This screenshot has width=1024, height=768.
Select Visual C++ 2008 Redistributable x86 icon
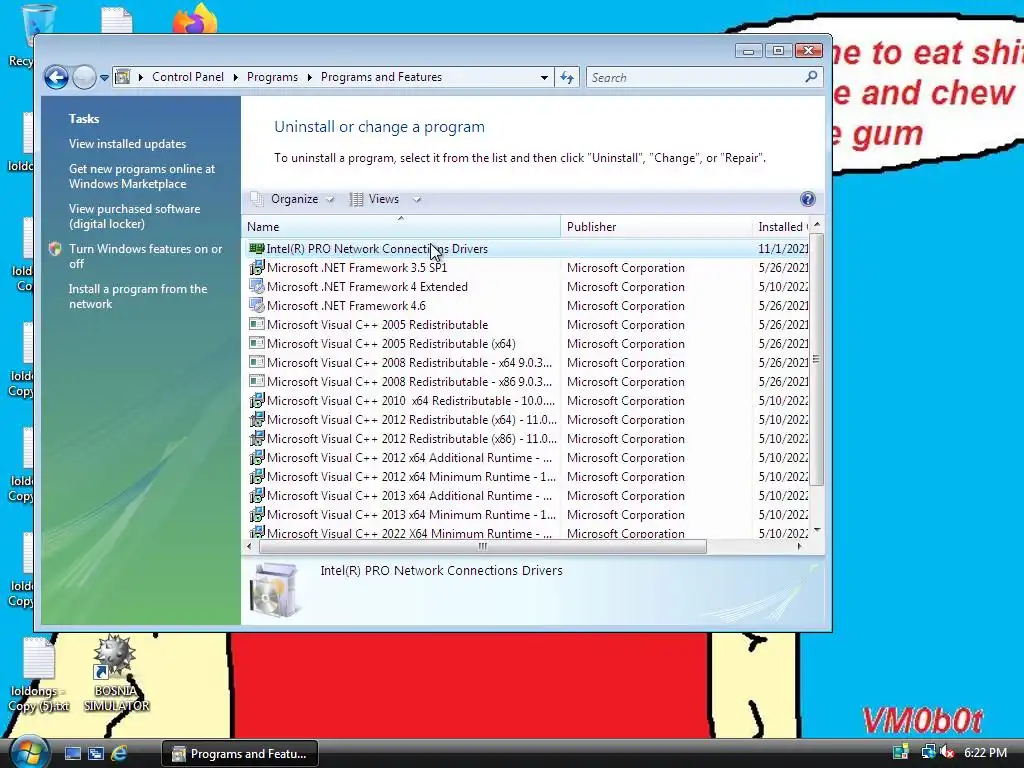tap(257, 381)
